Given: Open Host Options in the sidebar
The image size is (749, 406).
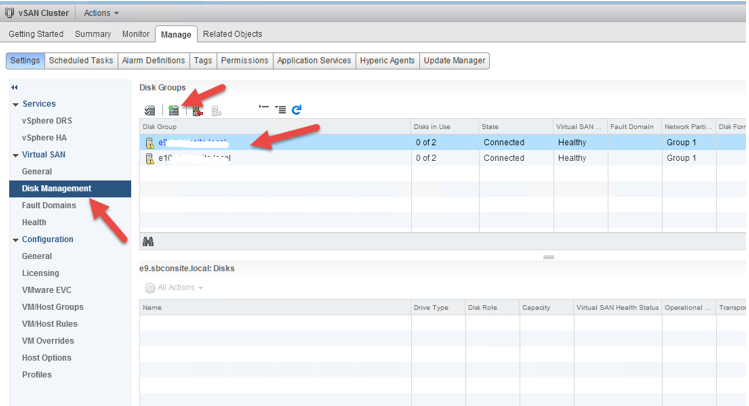Looking at the screenshot, I should [46, 358].
